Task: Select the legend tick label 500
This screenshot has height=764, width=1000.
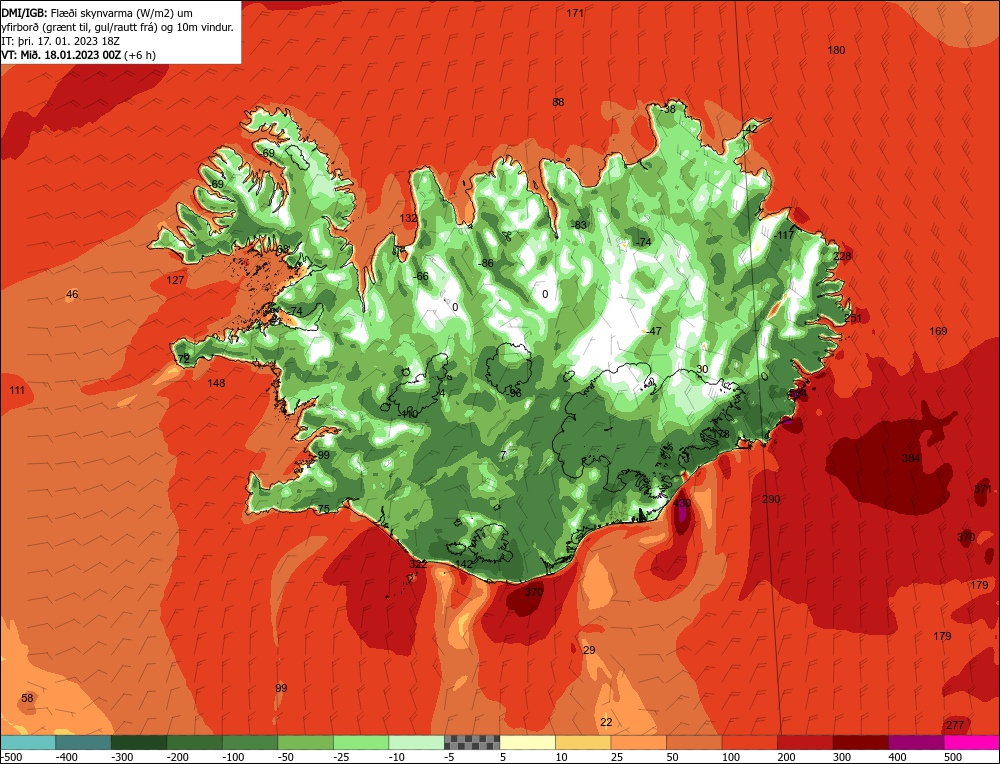Action: click(x=953, y=757)
